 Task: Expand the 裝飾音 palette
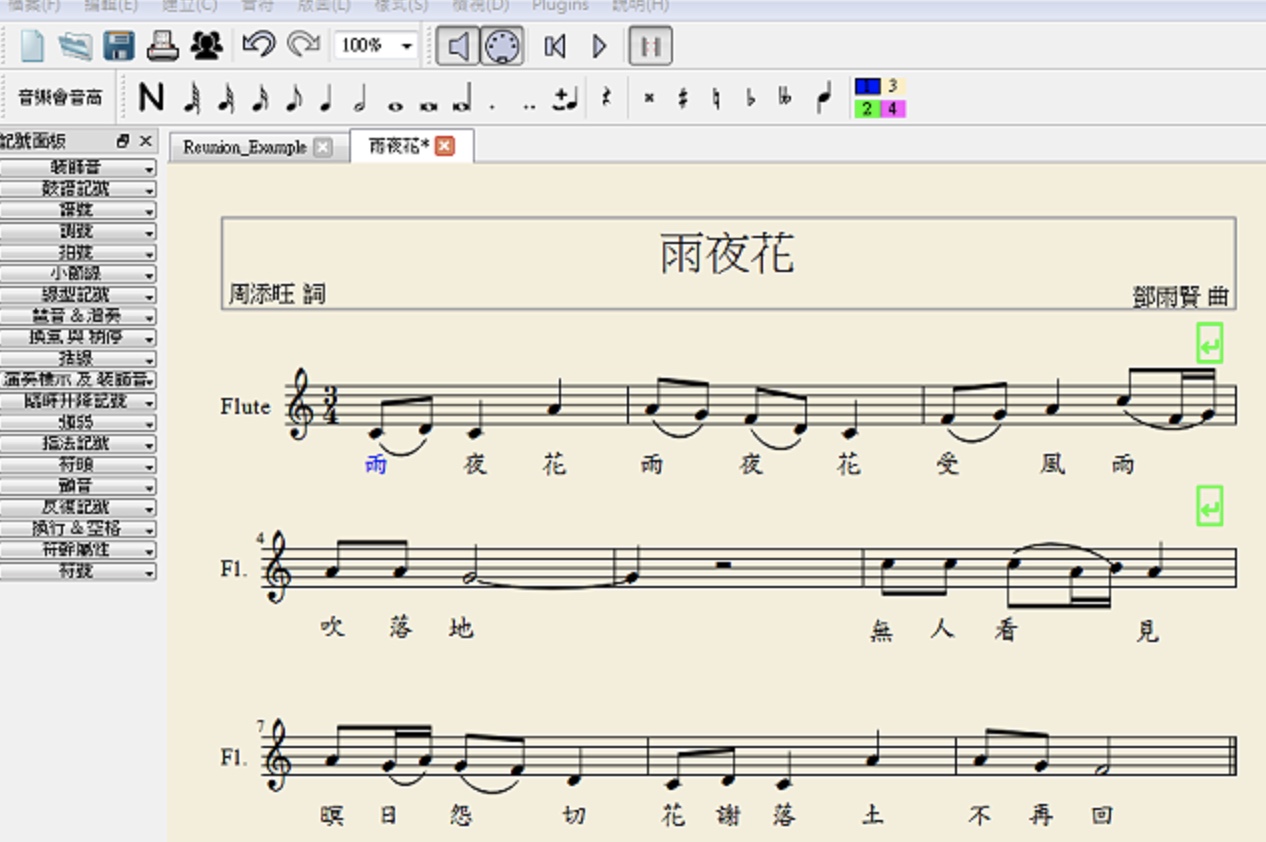point(78,168)
